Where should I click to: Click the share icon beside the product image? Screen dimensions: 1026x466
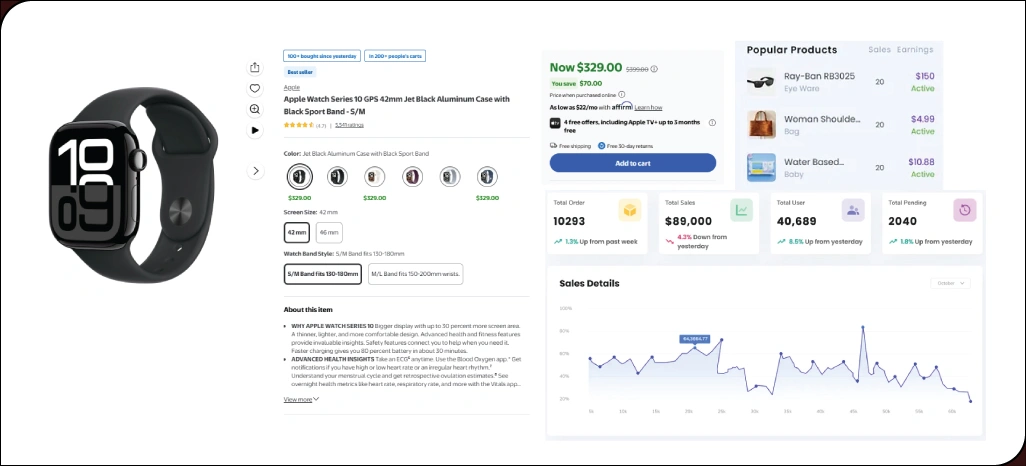point(255,67)
